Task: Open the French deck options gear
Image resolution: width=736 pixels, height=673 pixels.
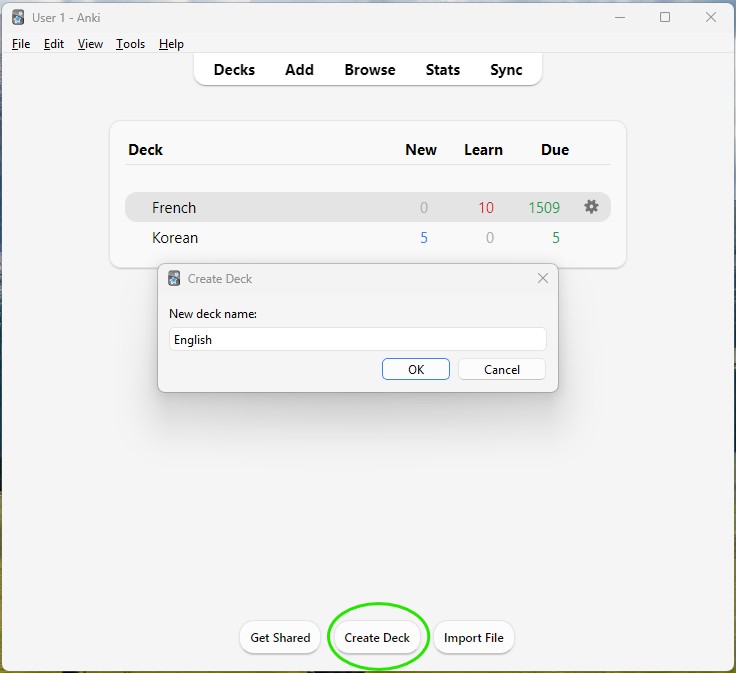Action: [591, 206]
